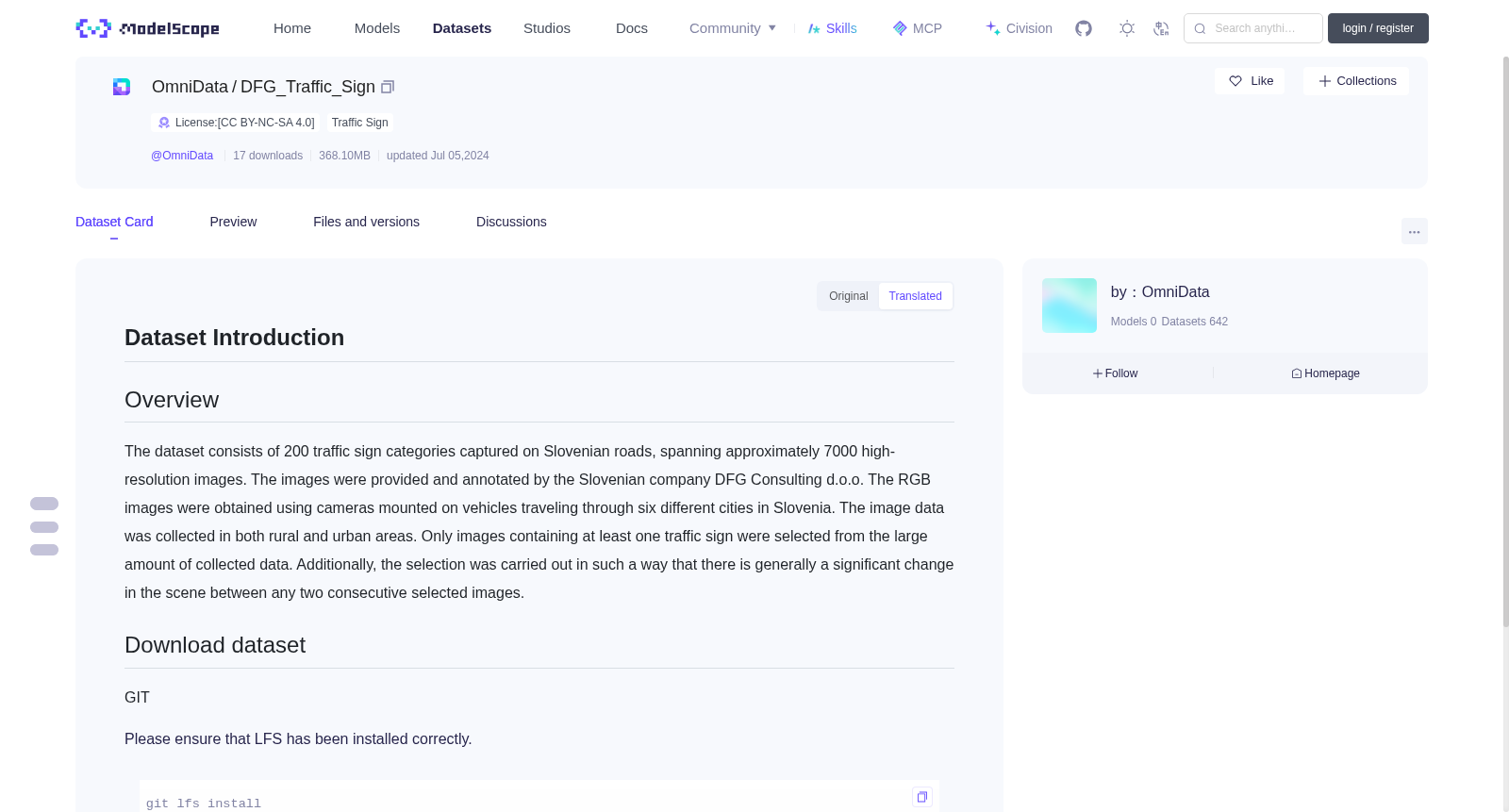
Task: Click the heart Like button
Action: click(x=1250, y=81)
